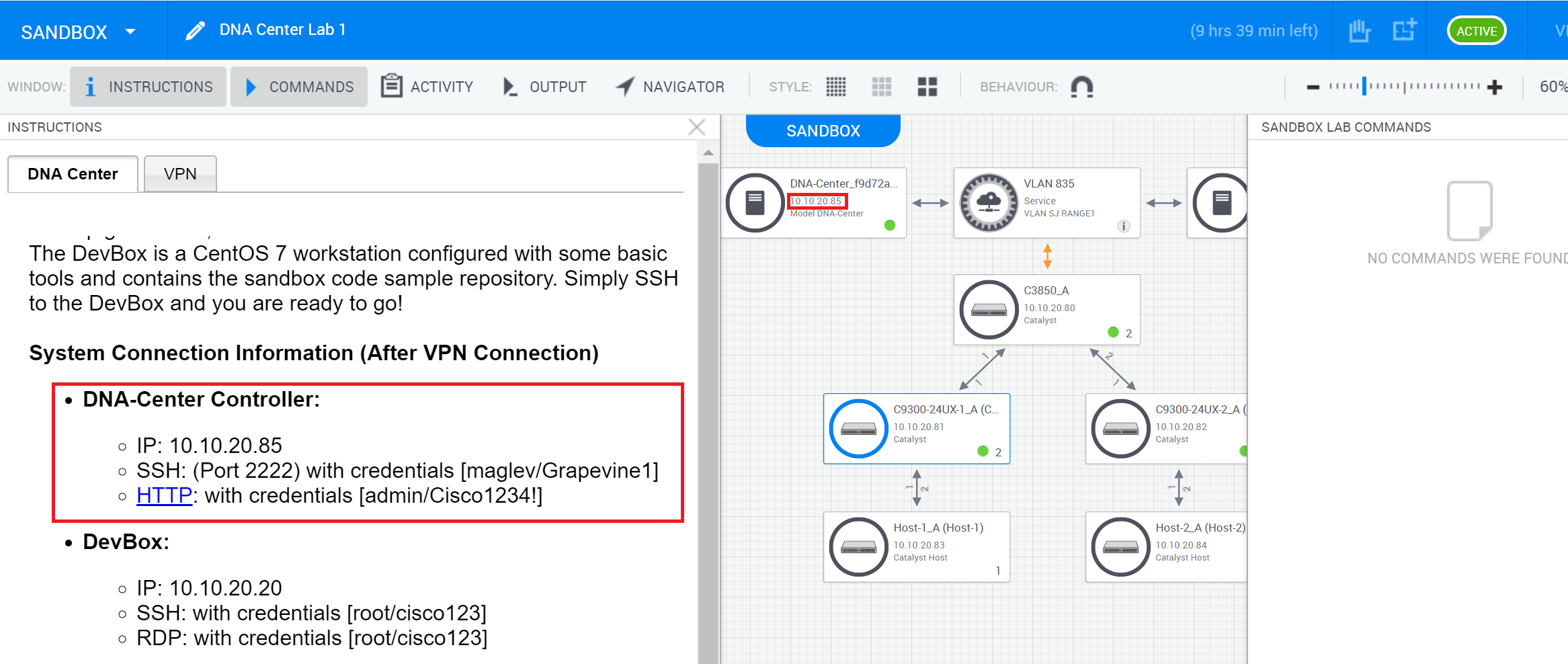Adjust the zoom level slider
1568x664 pixels.
(x=1364, y=86)
